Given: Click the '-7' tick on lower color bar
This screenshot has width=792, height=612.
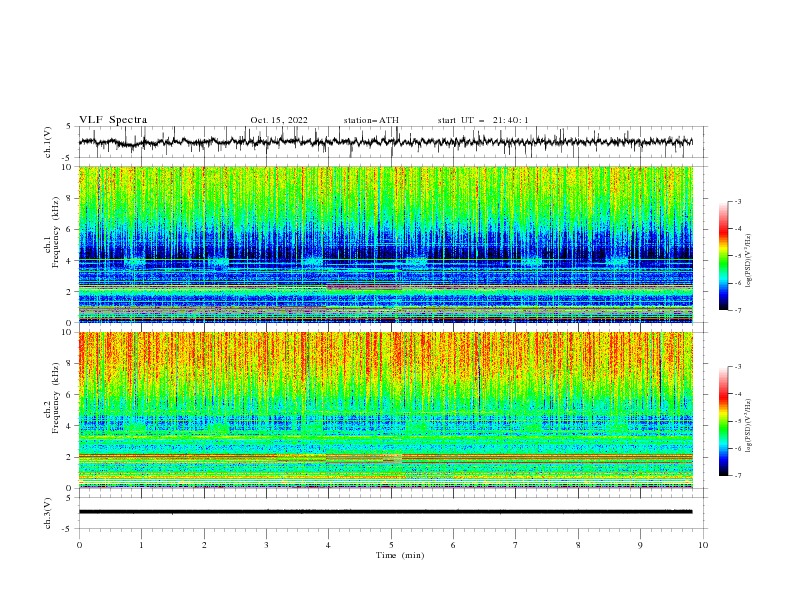Looking at the screenshot, I should 737,475.
